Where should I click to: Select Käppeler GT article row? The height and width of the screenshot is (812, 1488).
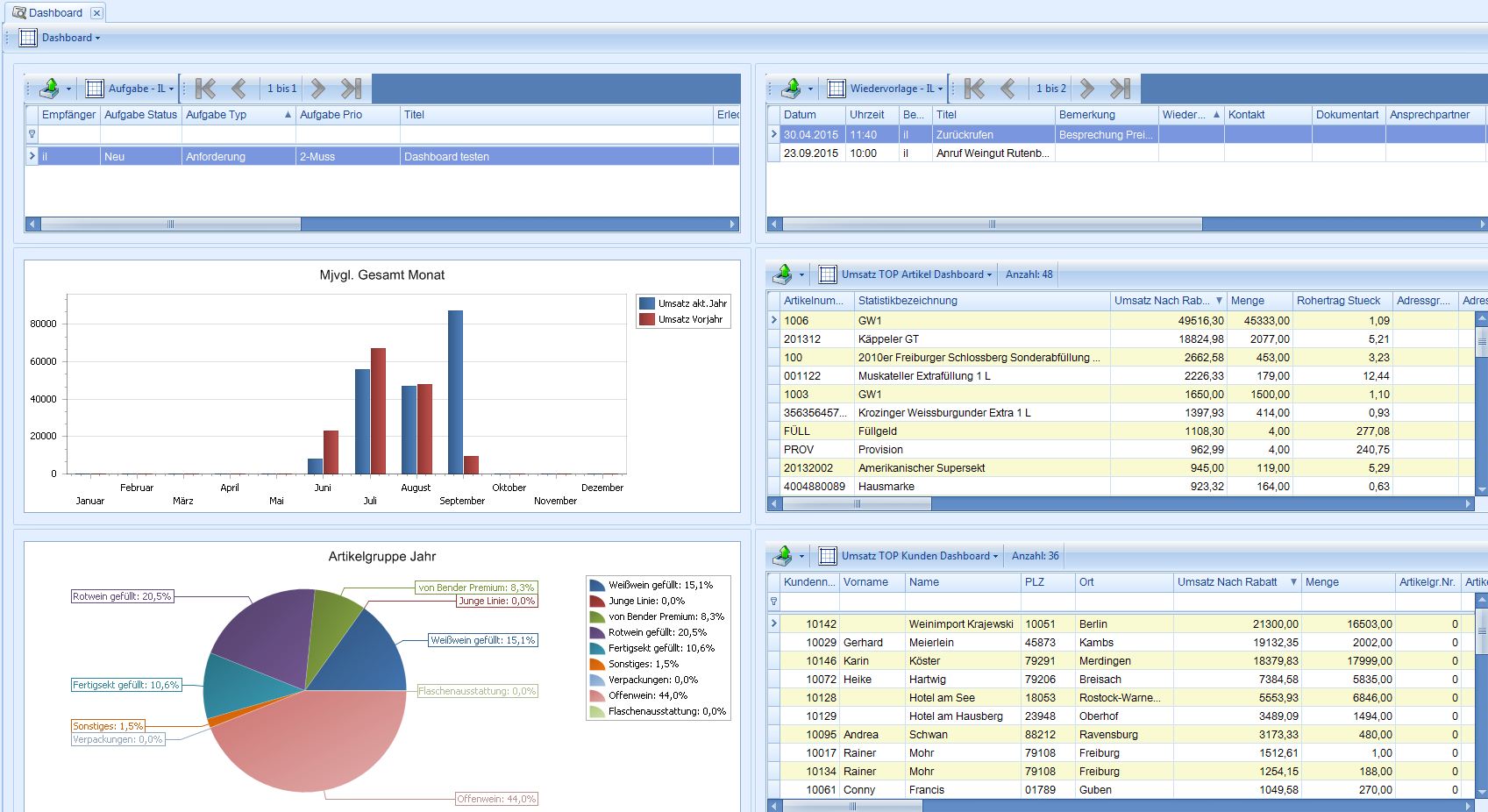click(x=1122, y=338)
